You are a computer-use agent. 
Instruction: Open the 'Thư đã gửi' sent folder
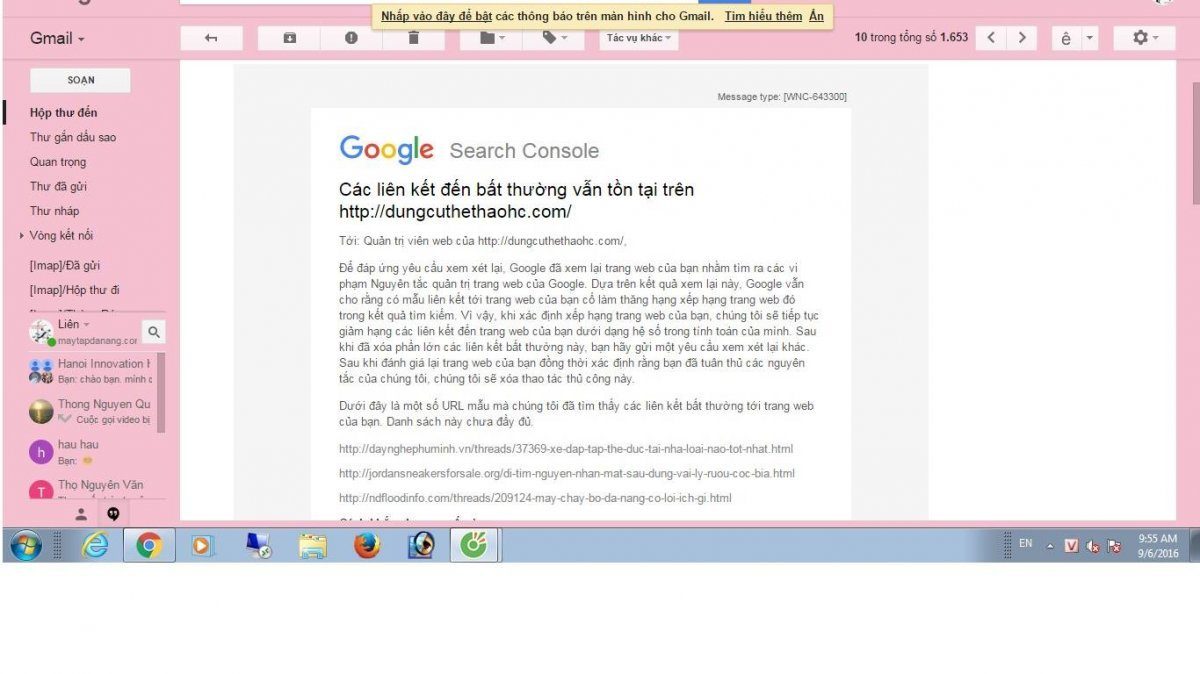[58, 186]
